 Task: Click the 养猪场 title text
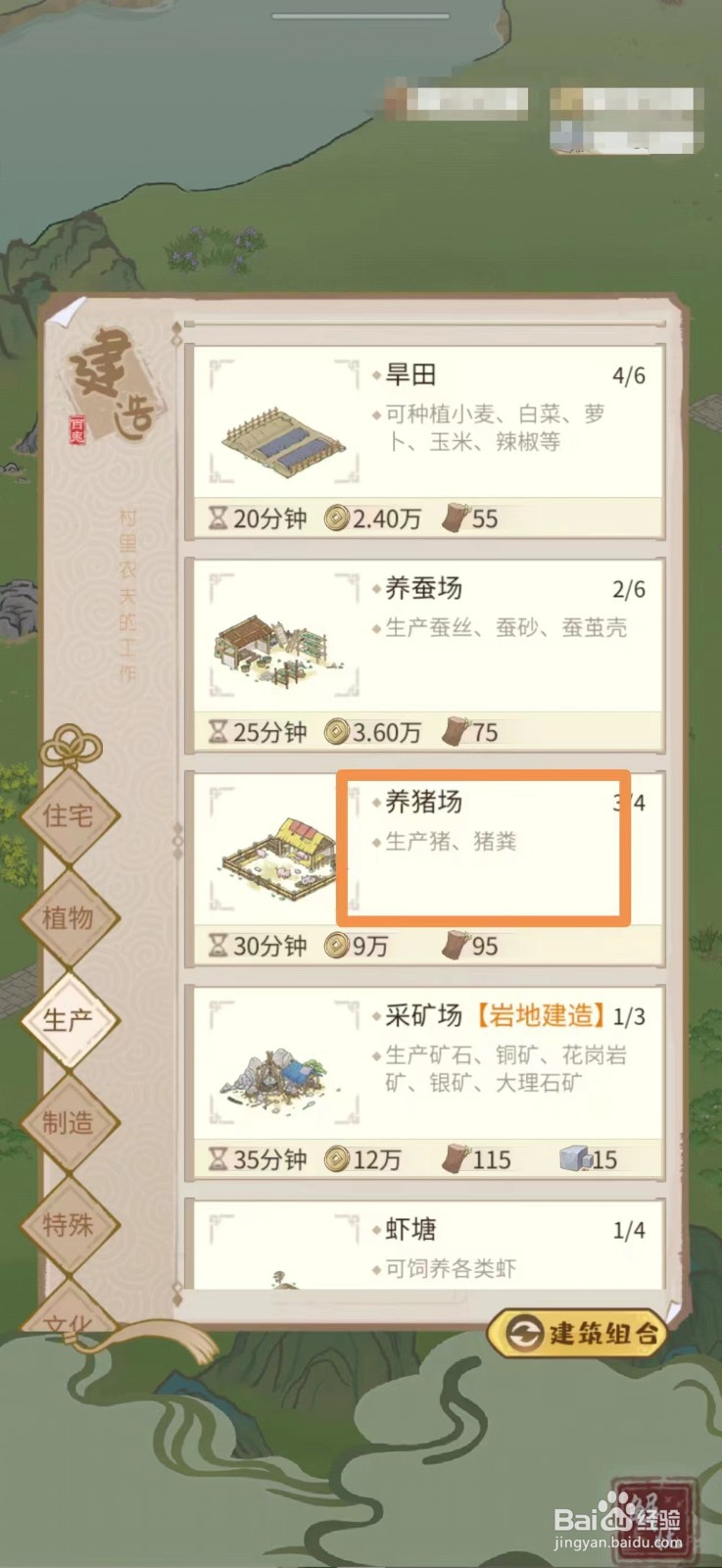(x=423, y=802)
